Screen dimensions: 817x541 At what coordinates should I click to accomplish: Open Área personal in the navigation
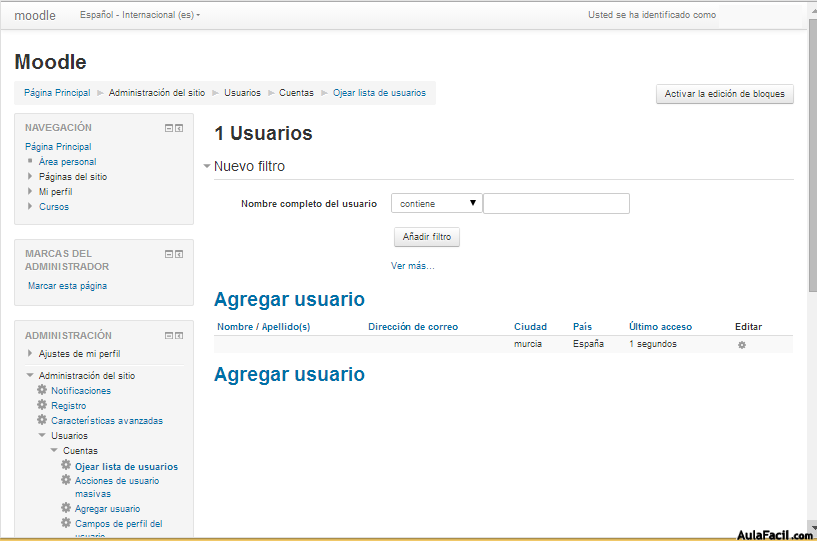pyautogui.click(x=68, y=162)
